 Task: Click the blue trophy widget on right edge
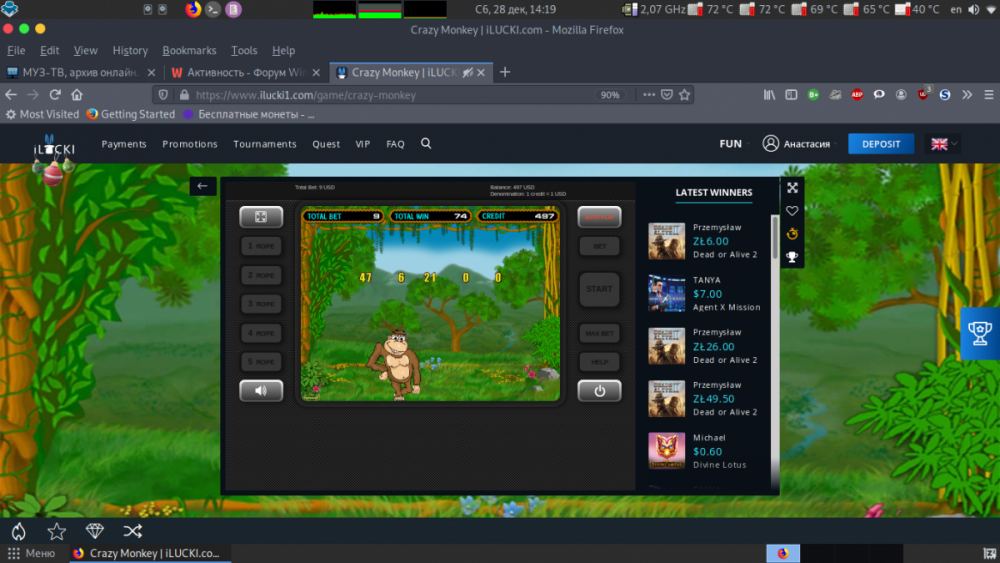pyautogui.click(x=980, y=333)
